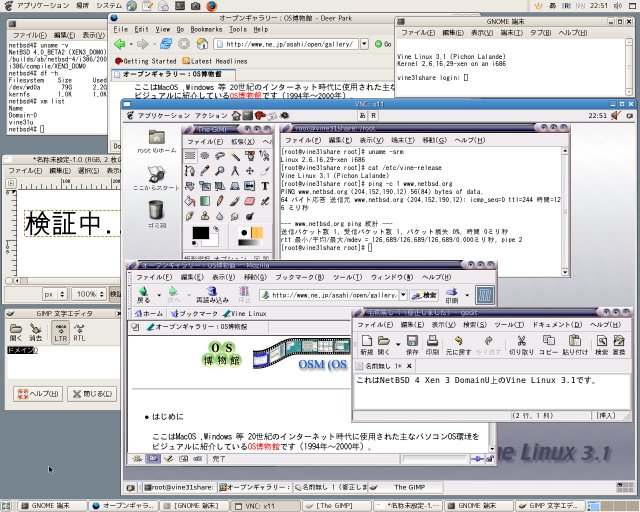Select the Pencil tool in GIMP
This screenshot has width=640, height=512.
(x=220, y=201)
